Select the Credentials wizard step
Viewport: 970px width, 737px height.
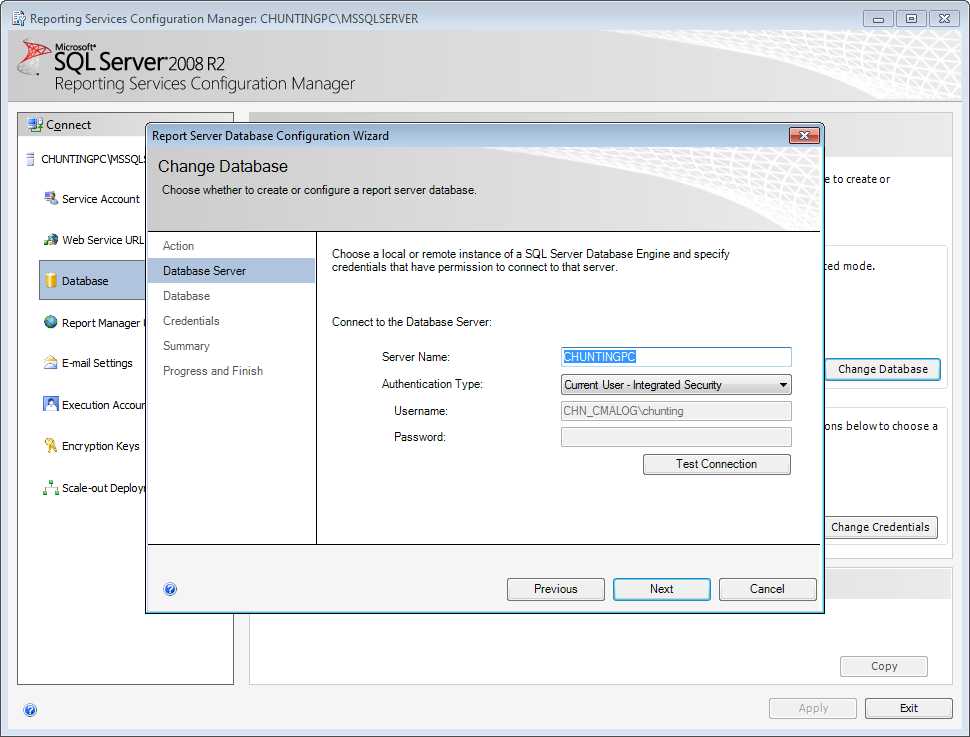(x=191, y=321)
